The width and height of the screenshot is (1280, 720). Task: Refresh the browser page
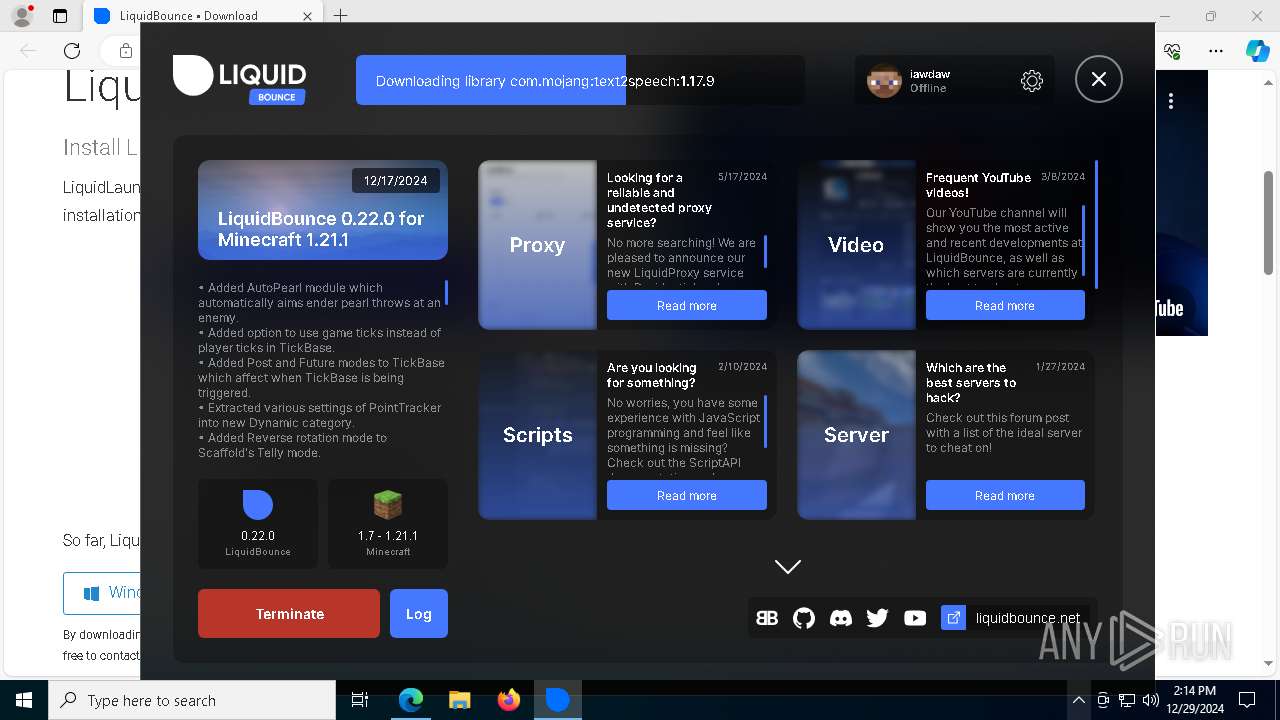click(72, 51)
